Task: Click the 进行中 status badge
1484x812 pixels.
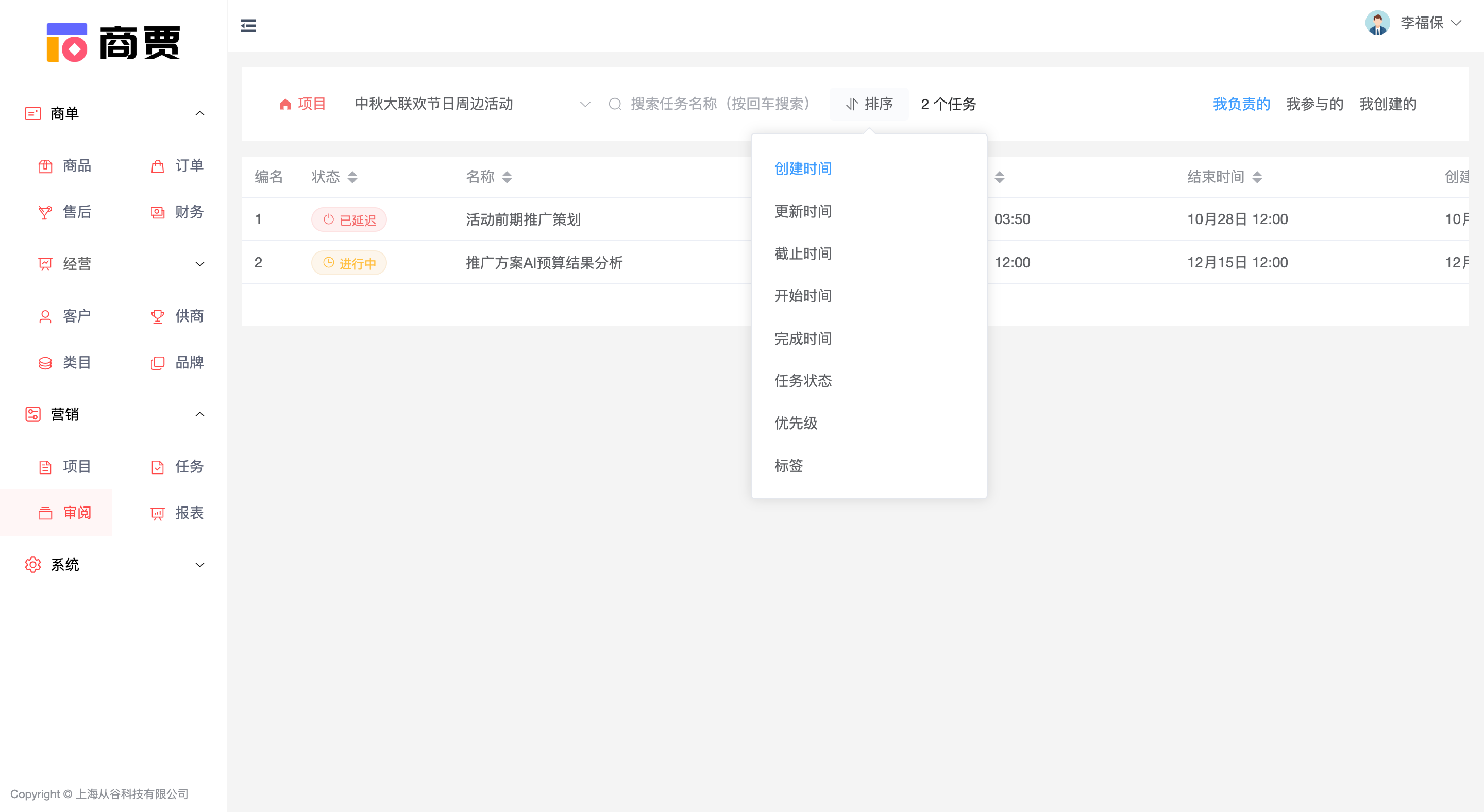Action: pos(349,263)
